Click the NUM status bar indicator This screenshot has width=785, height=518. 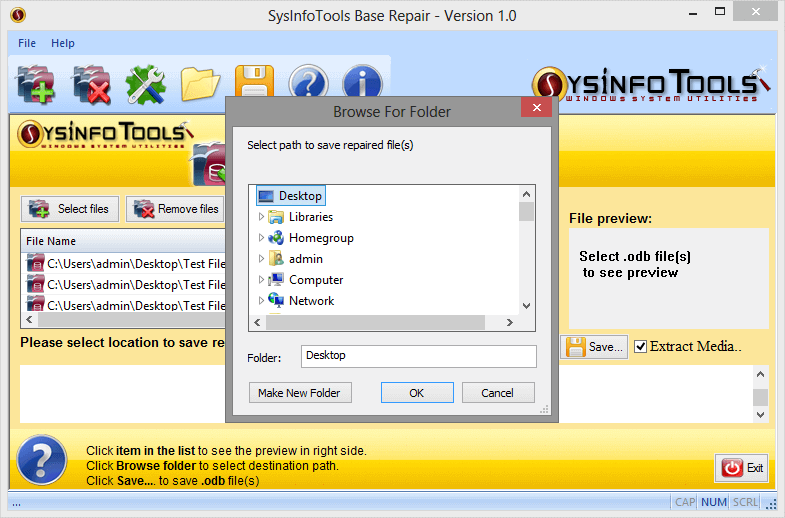[714, 502]
